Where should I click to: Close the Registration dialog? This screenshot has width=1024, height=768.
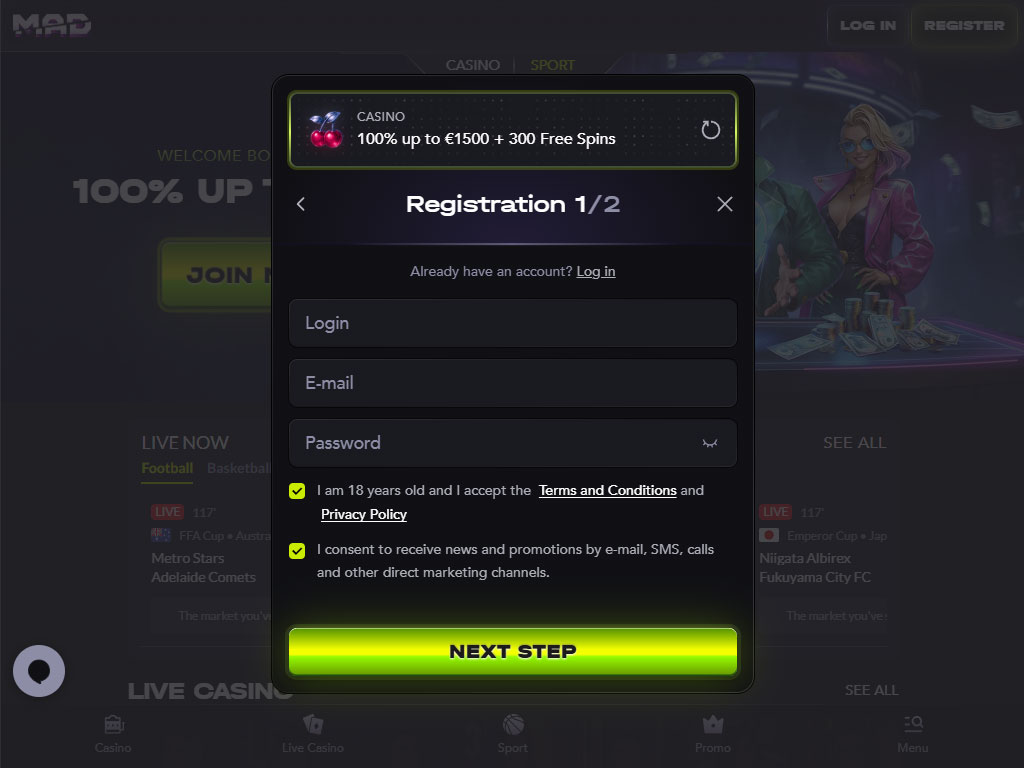click(724, 204)
